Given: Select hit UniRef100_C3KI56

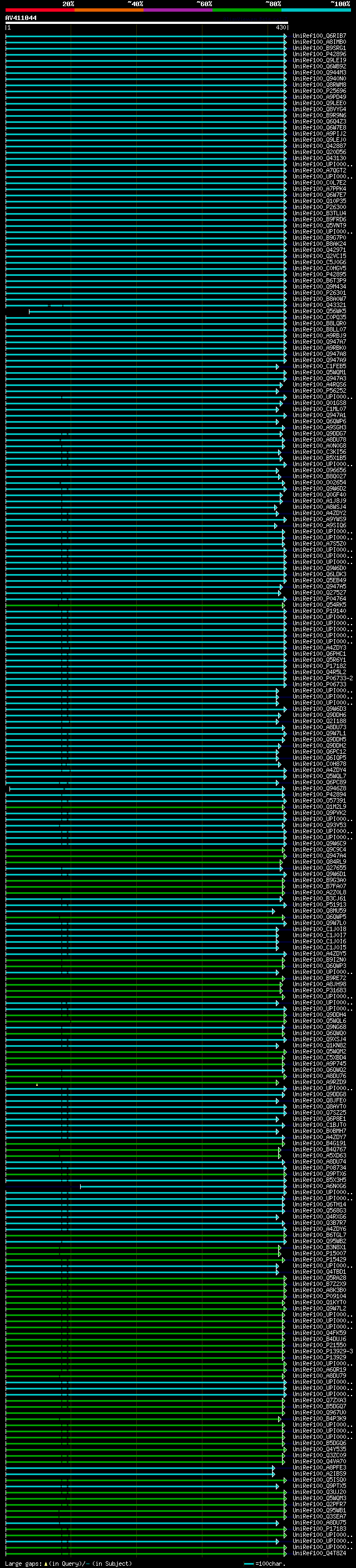Looking at the screenshot, I should pos(319,452).
